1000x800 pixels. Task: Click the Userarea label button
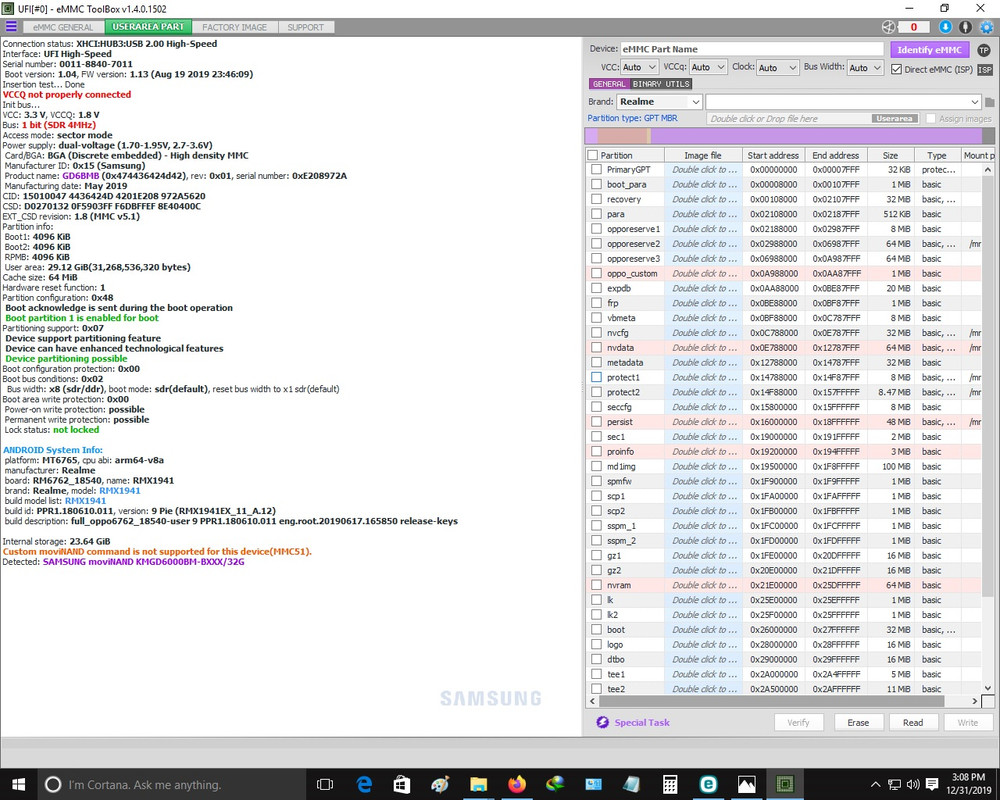coord(894,119)
